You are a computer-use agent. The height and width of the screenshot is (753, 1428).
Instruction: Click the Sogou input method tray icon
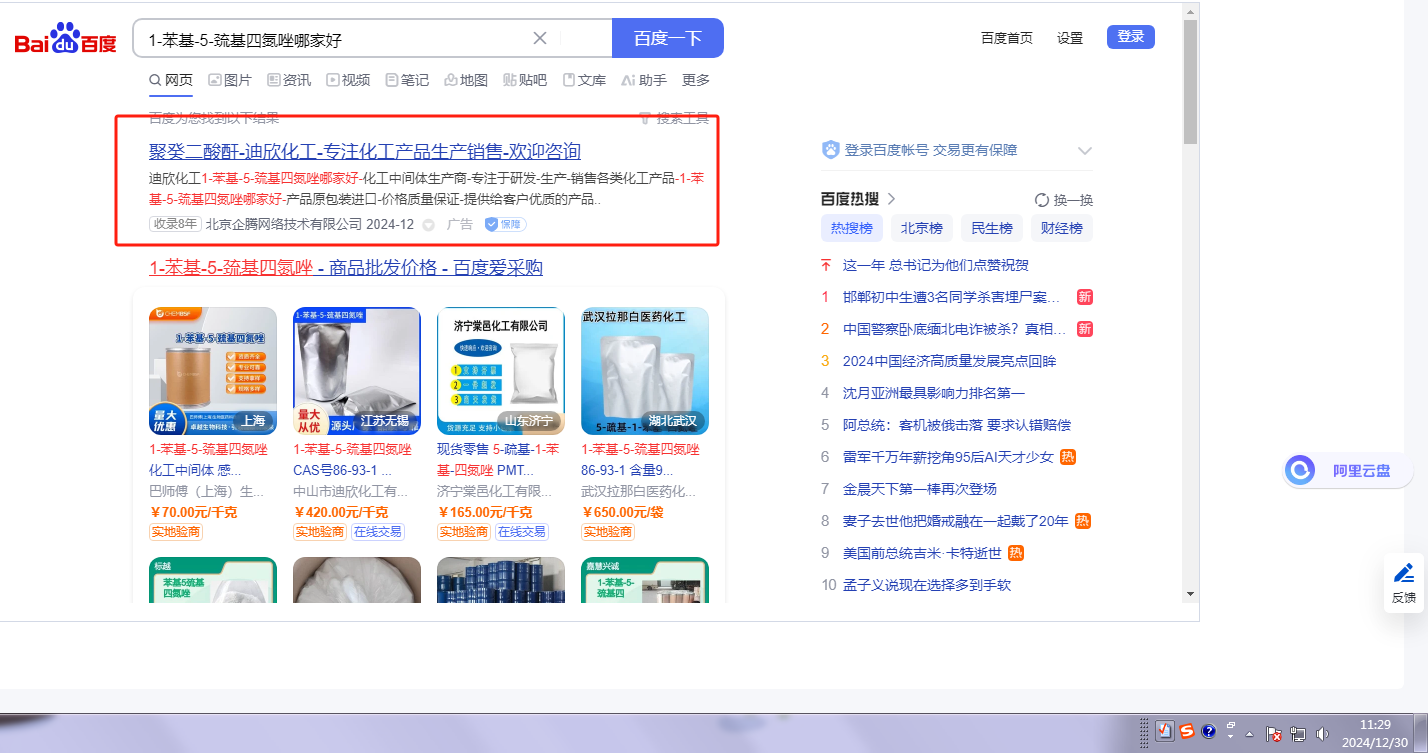(1186, 732)
